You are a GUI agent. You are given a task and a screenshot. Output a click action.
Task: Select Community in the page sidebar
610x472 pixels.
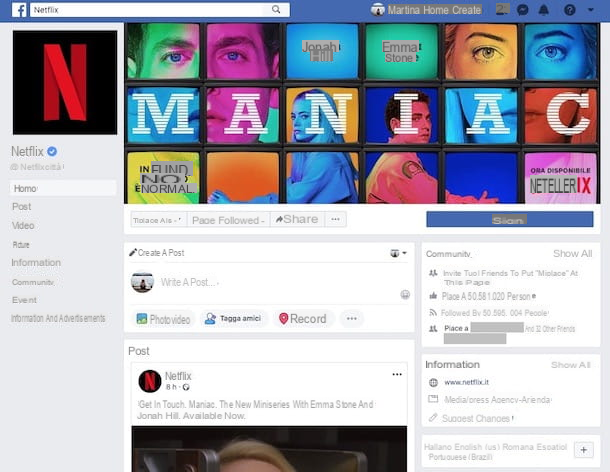click(x=33, y=282)
